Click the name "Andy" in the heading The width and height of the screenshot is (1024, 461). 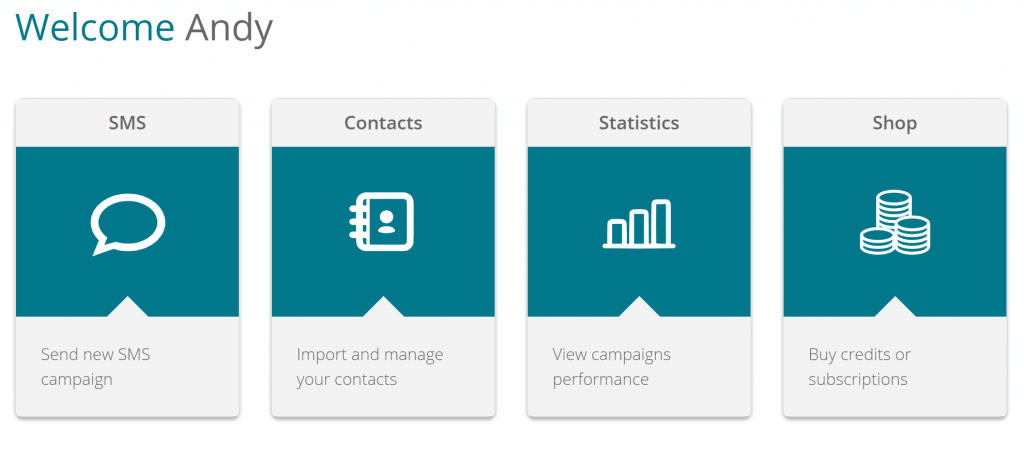(229, 29)
